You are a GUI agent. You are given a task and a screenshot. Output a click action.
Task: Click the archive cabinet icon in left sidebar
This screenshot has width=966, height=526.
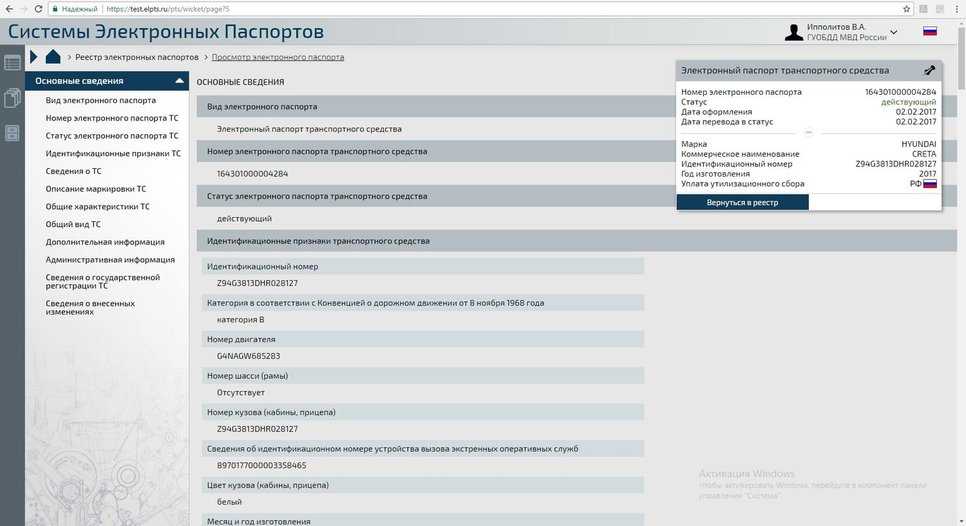(x=12, y=133)
